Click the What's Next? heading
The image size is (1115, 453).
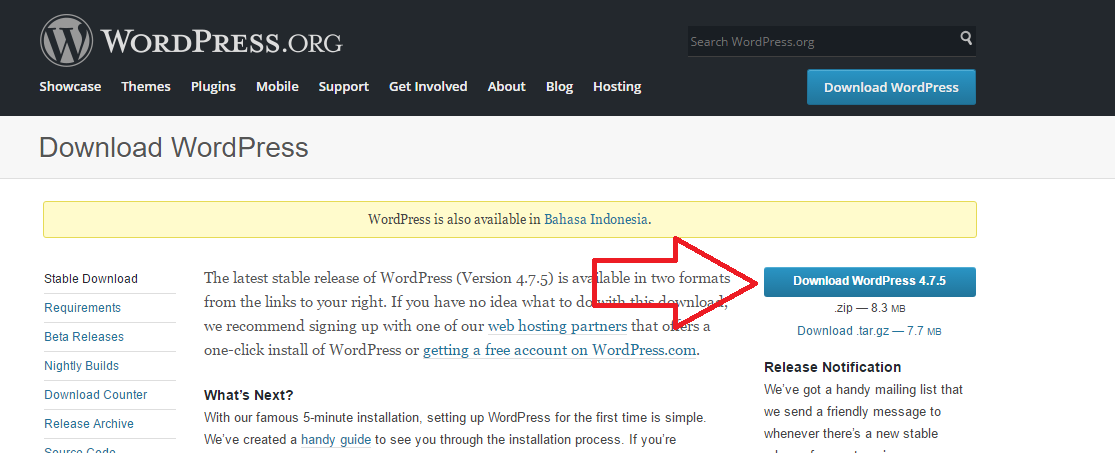point(248,395)
